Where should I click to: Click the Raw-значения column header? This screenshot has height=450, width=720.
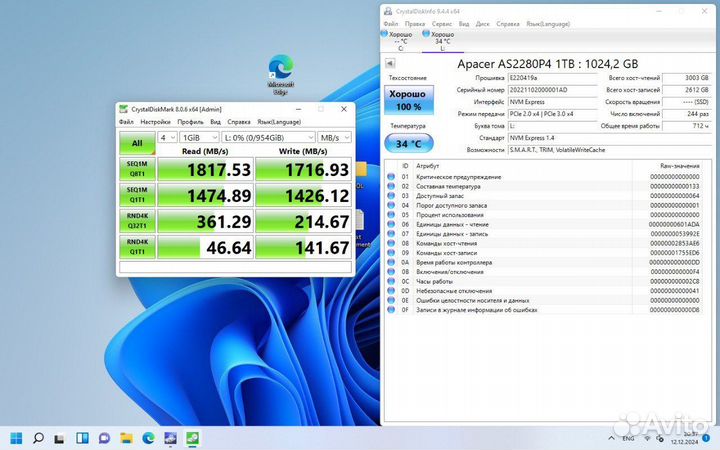point(680,166)
